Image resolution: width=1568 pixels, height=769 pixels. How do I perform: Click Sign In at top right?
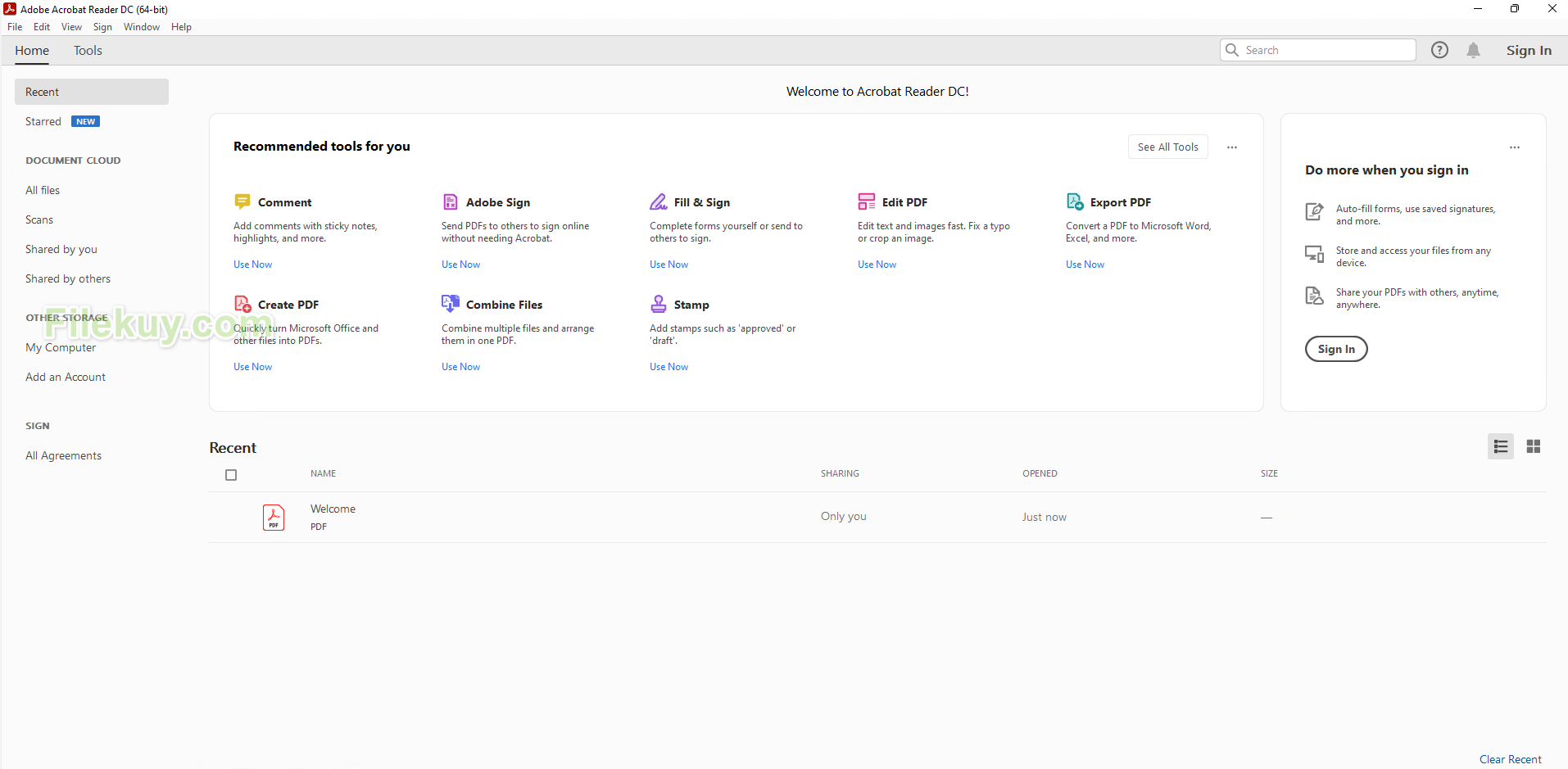click(1529, 50)
